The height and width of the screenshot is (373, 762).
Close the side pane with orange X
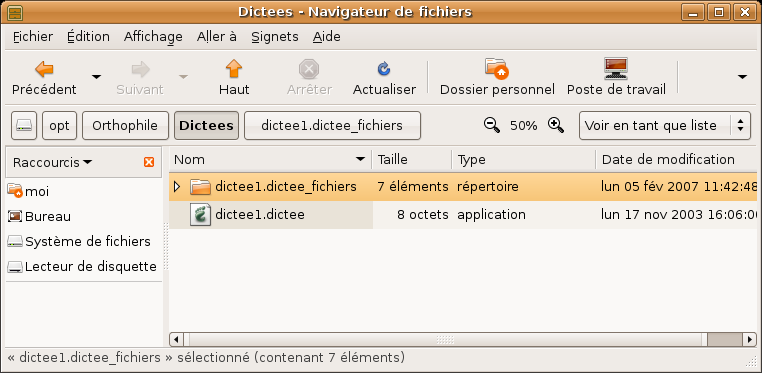coord(149,162)
